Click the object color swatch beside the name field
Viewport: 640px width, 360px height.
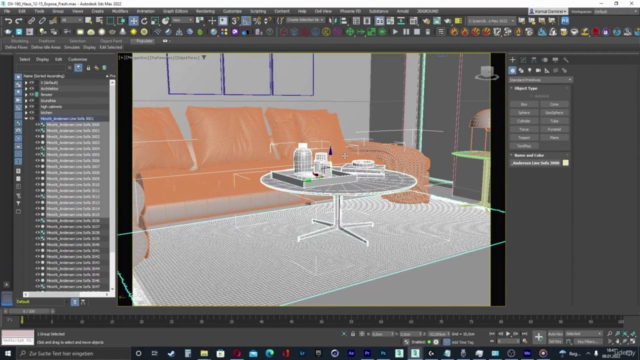[565, 163]
